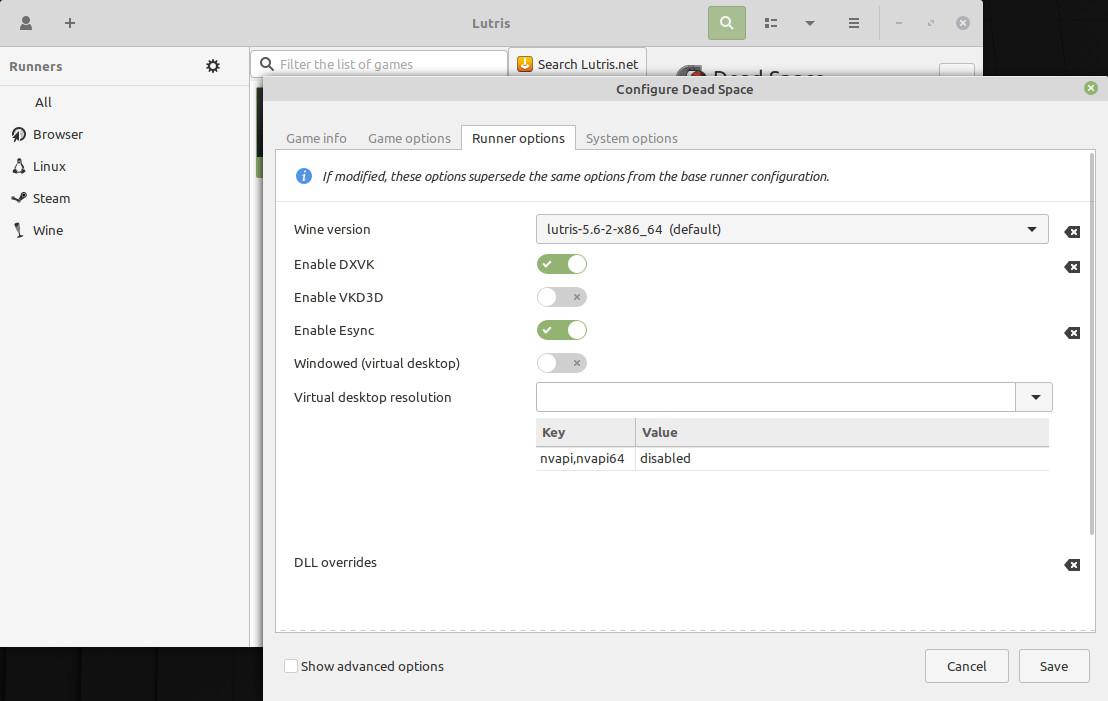Reset Enable Esync option with clear icon
The image size is (1108, 701).
(x=1072, y=333)
